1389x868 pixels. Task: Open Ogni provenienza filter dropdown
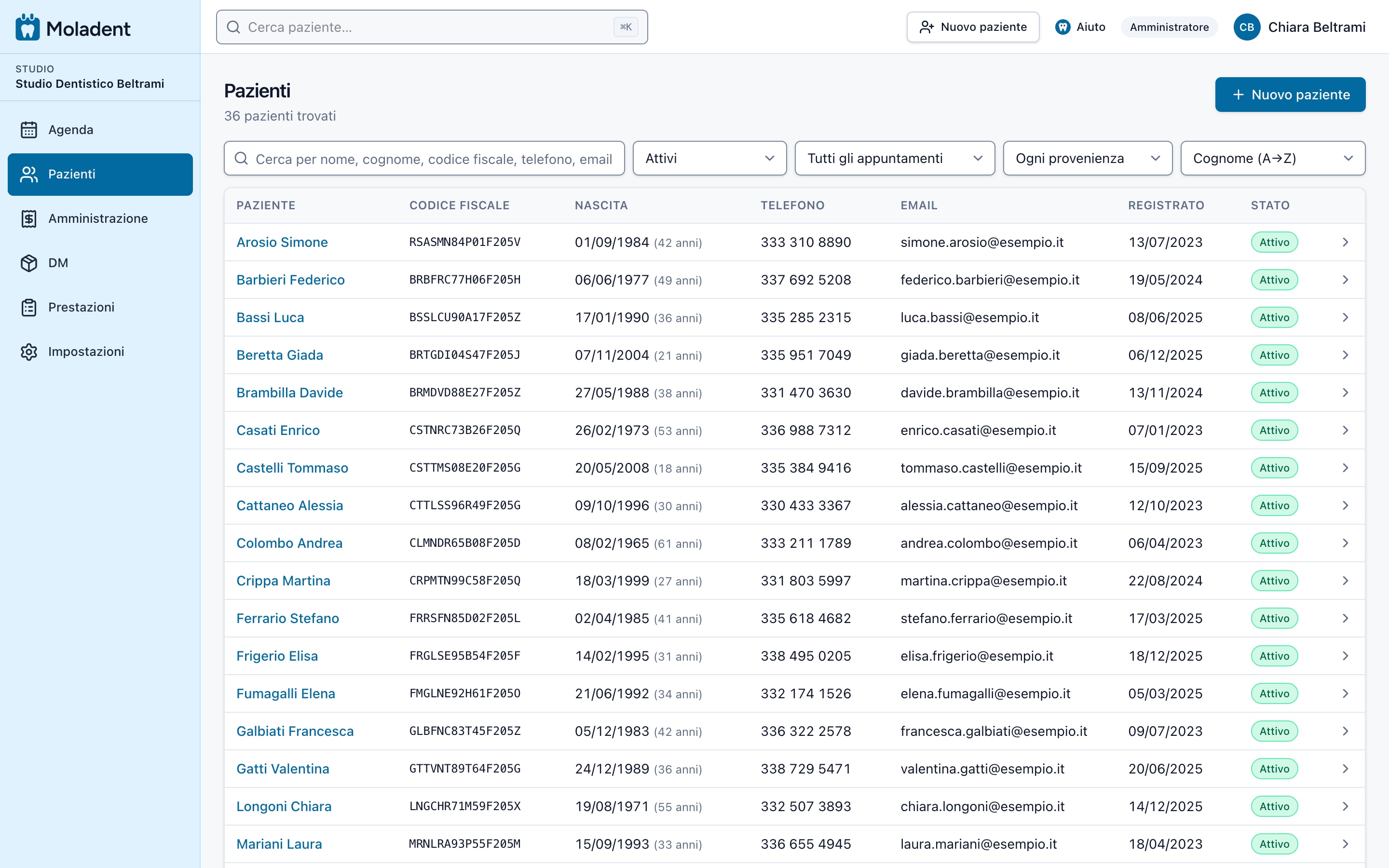pyautogui.click(x=1087, y=159)
